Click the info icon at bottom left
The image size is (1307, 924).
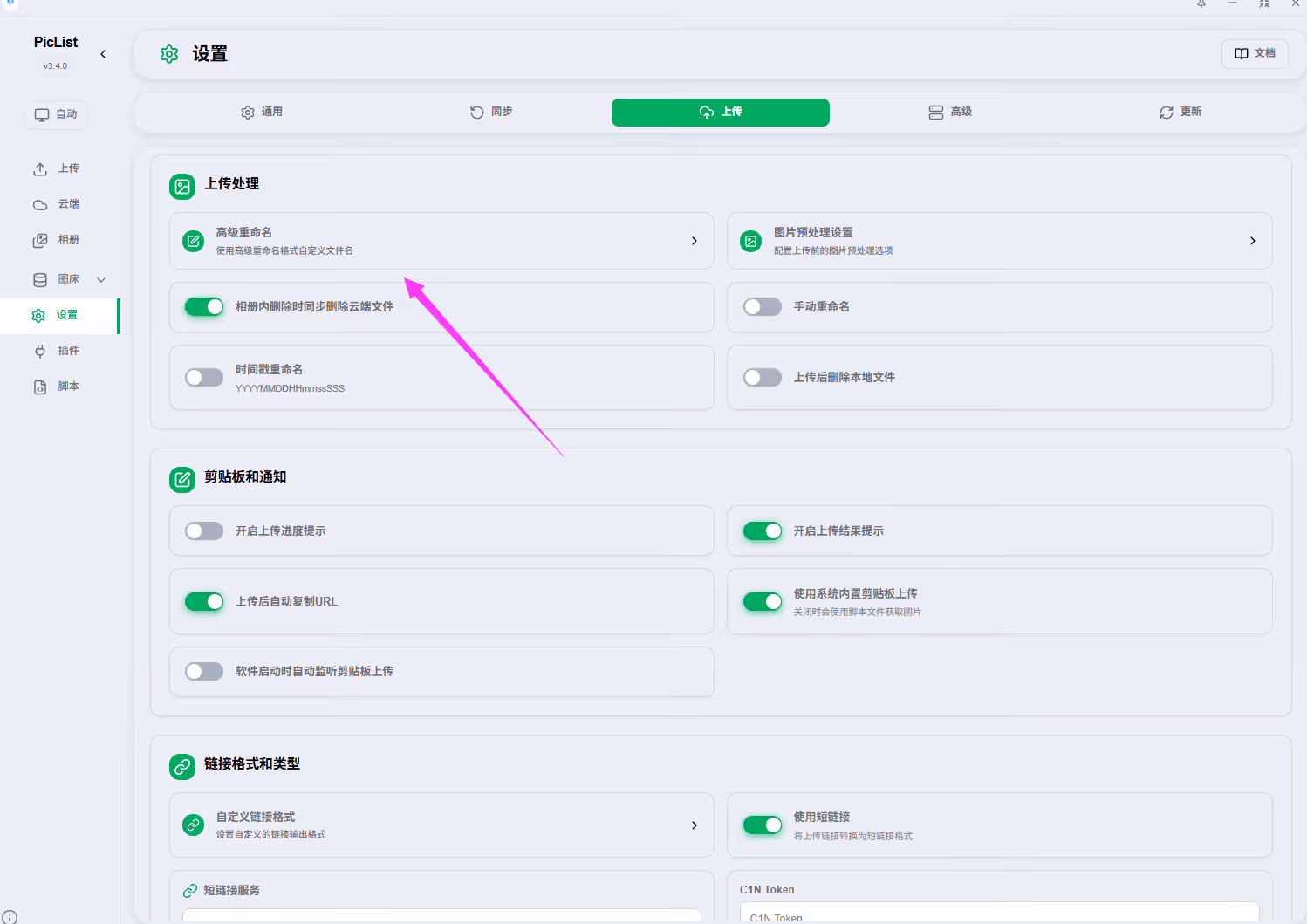[x=10, y=917]
